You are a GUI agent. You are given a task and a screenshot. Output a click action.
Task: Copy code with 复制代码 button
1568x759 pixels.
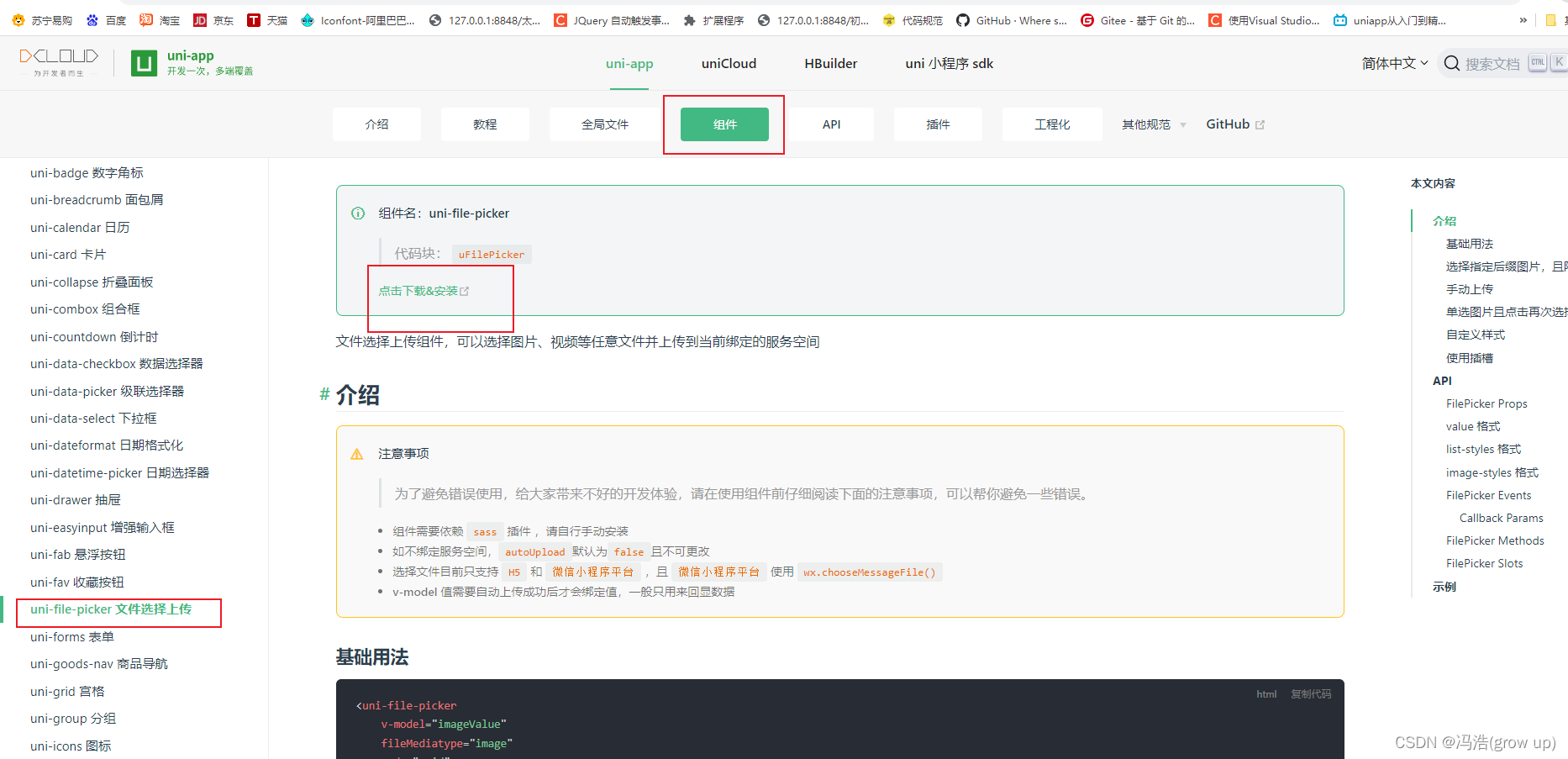1311,694
